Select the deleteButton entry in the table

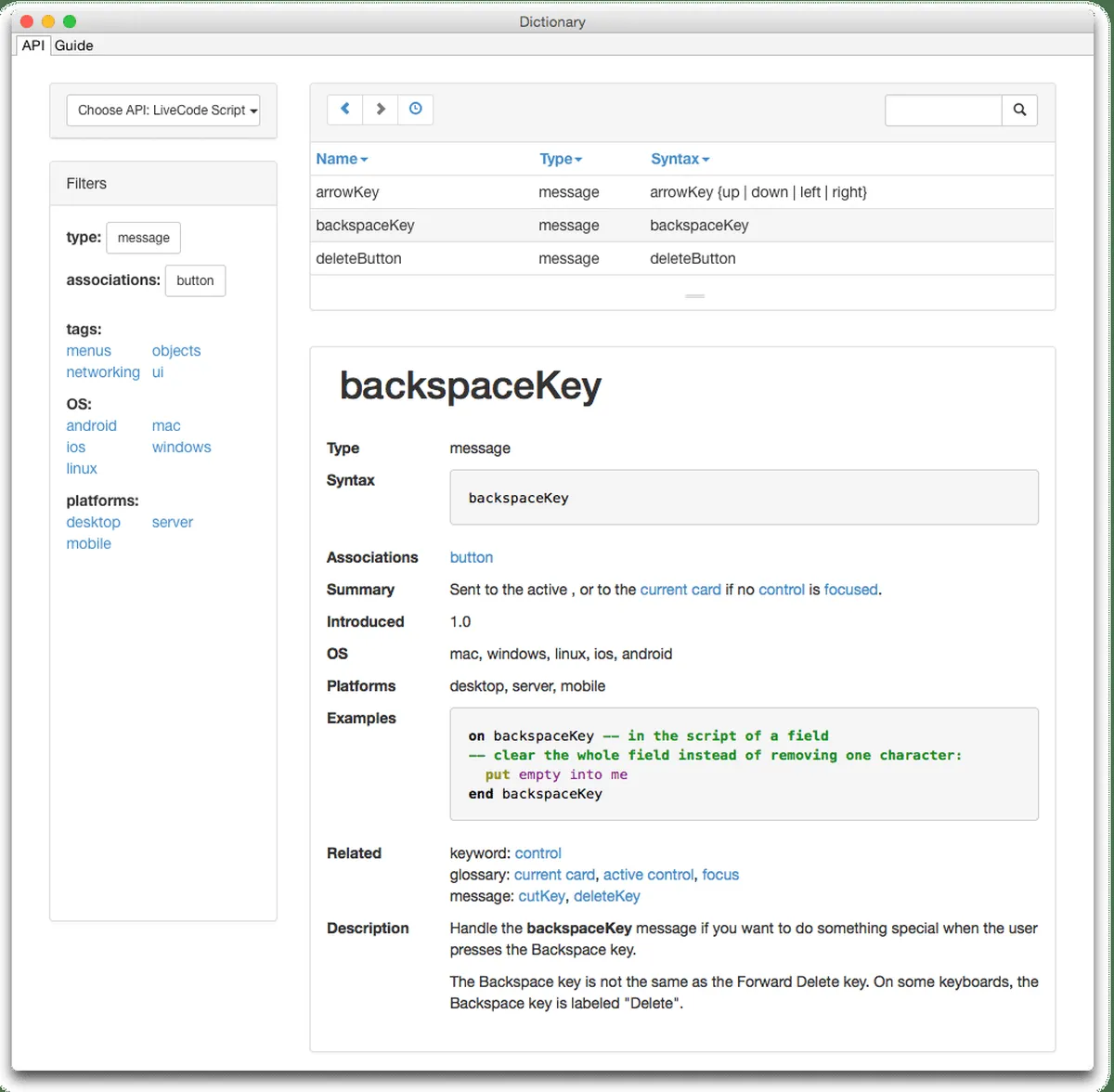point(358,259)
